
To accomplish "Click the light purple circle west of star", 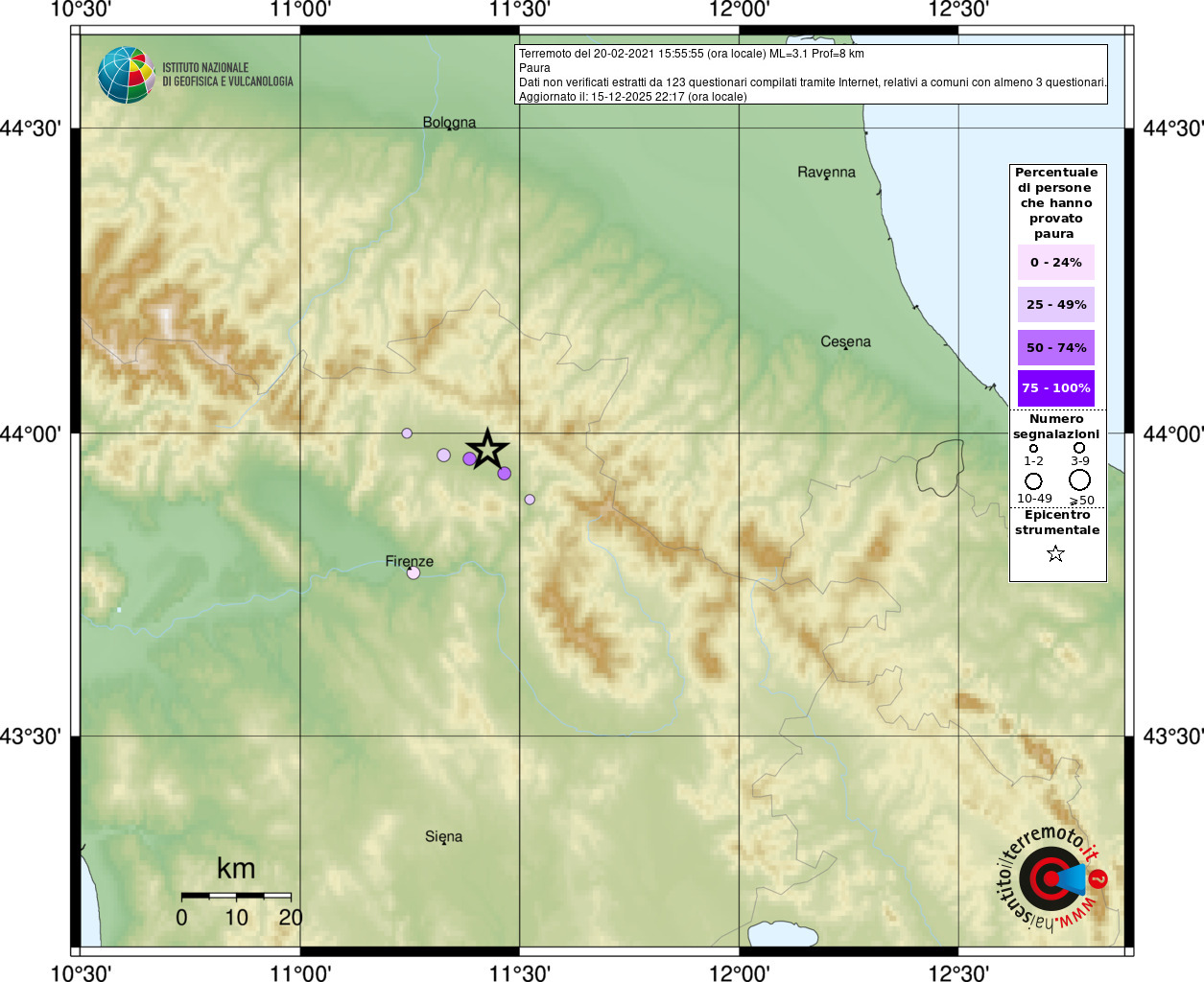I will (443, 455).
